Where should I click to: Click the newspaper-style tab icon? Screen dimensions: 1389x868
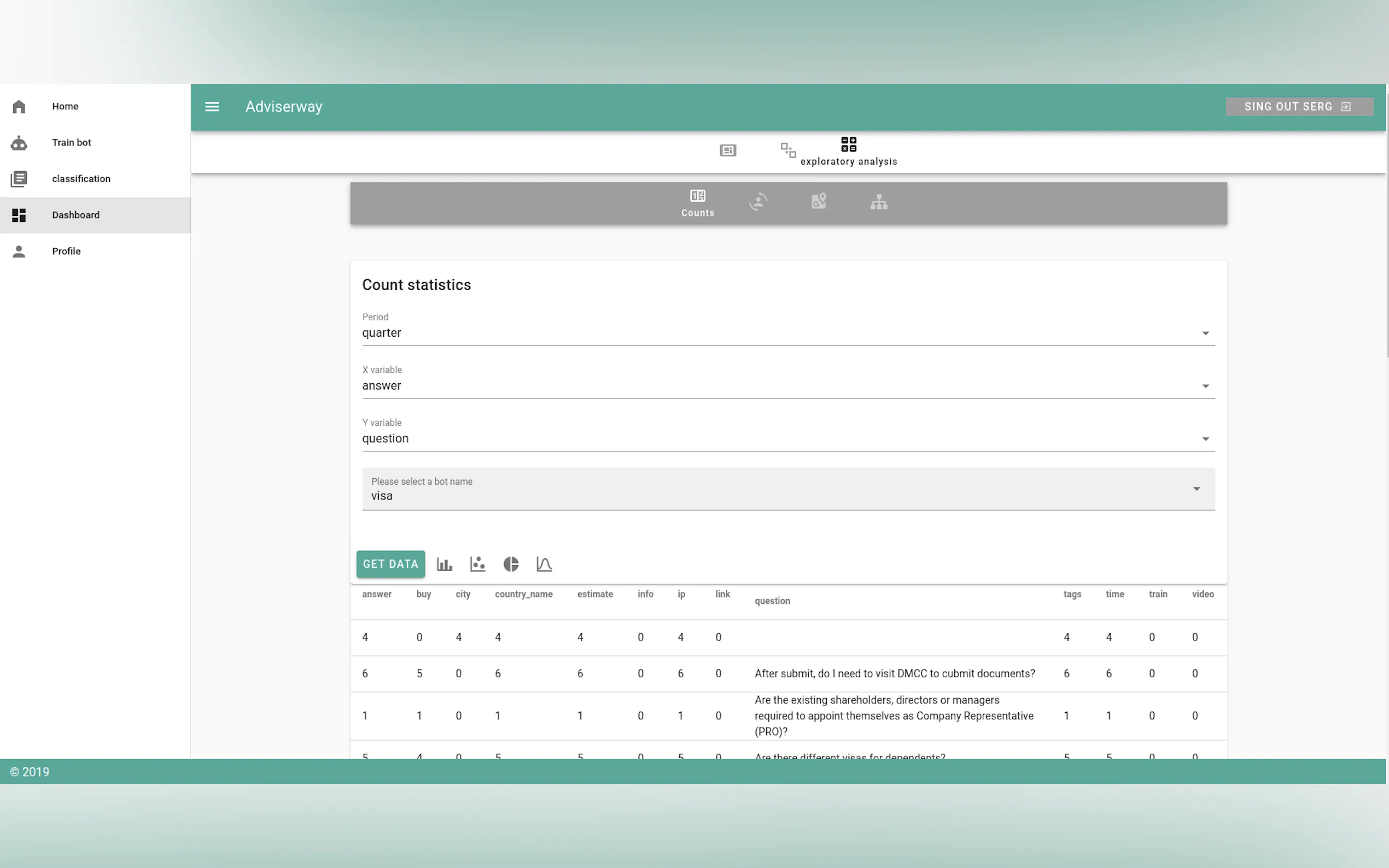pyautogui.click(x=727, y=150)
